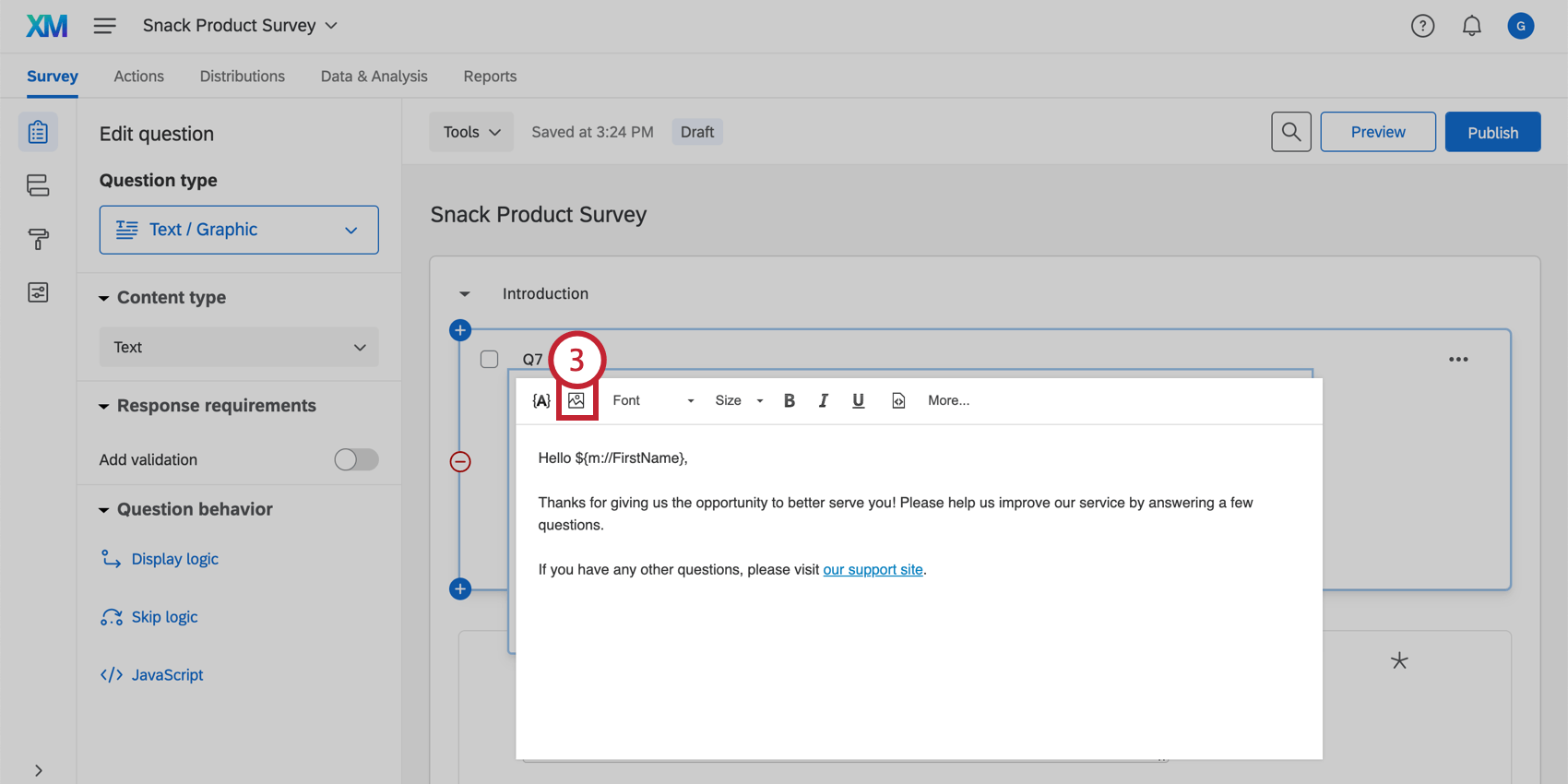Go to the Distributions tab
This screenshot has width=1568, height=784.
point(242,77)
